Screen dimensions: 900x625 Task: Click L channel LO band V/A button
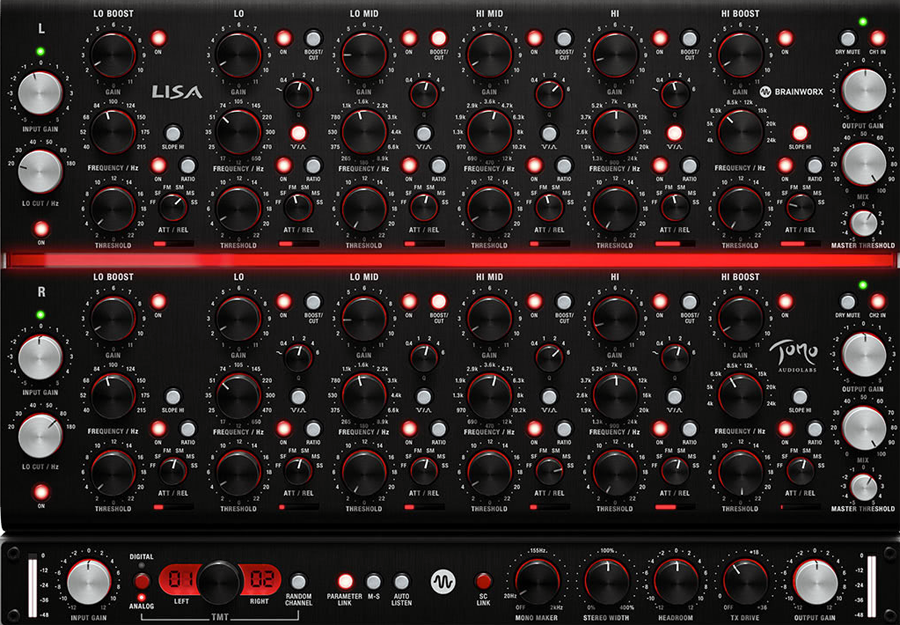coord(298,134)
